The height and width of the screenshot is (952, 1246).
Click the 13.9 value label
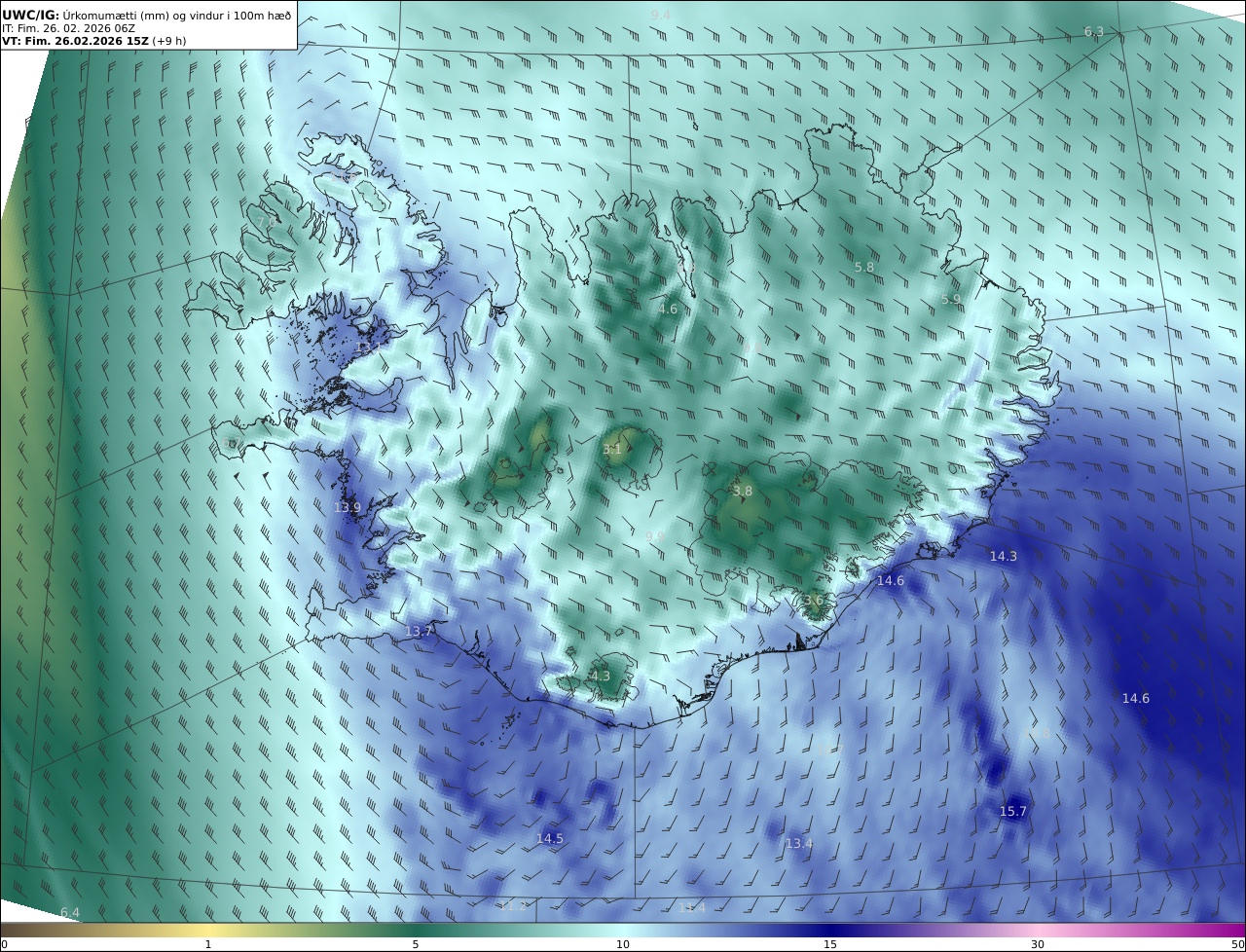348,508
